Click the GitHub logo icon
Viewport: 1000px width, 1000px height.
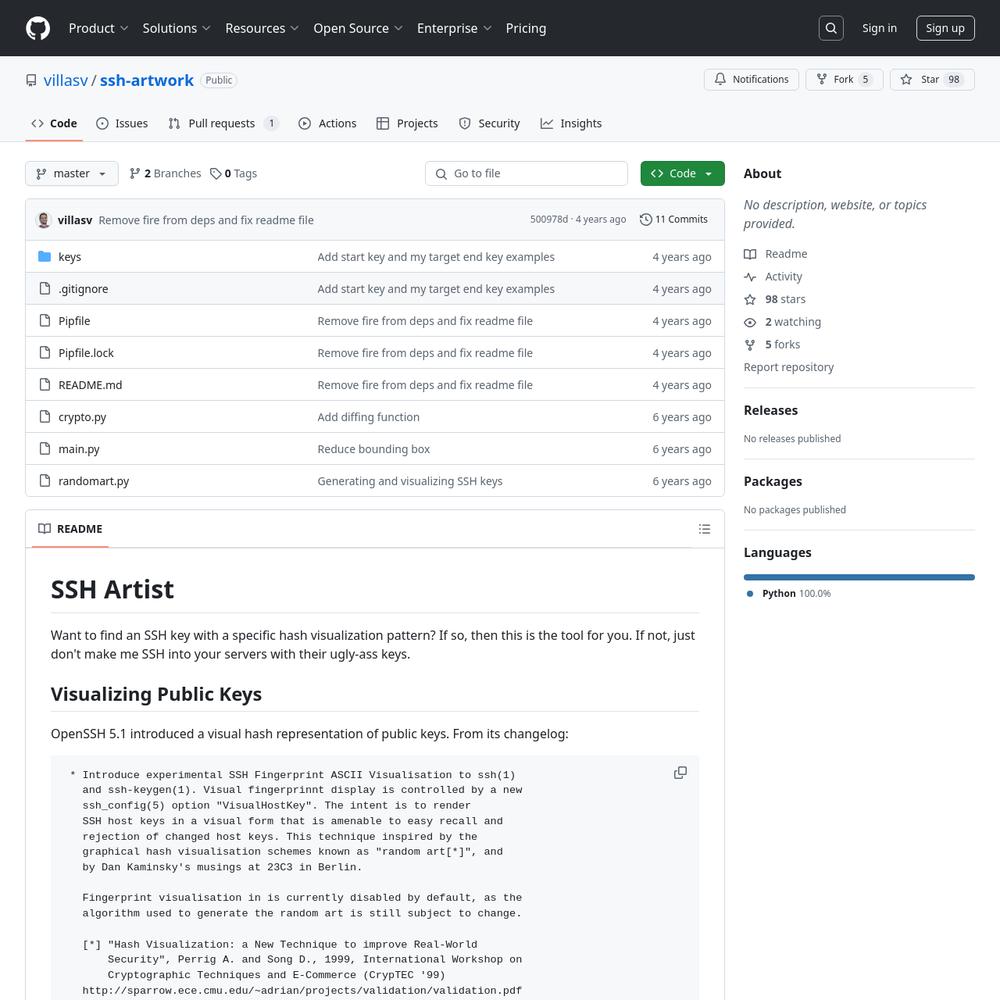coord(38,28)
